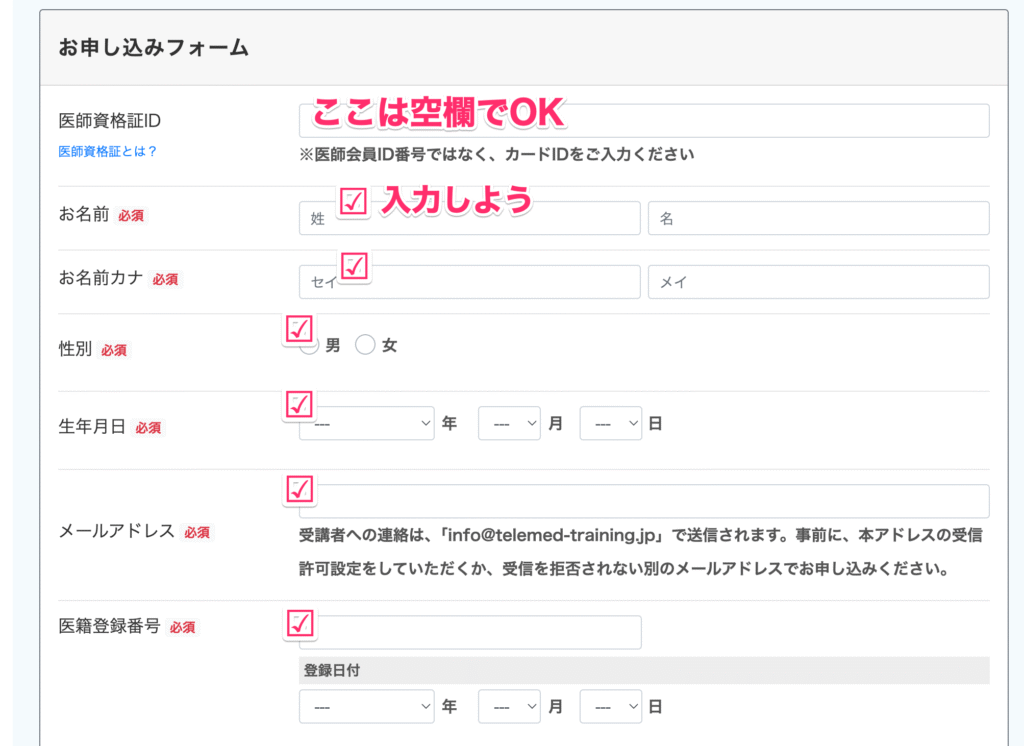Expand the 登録日付 year dropdown
This screenshot has height=746, width=1024.
click(367, 707)
